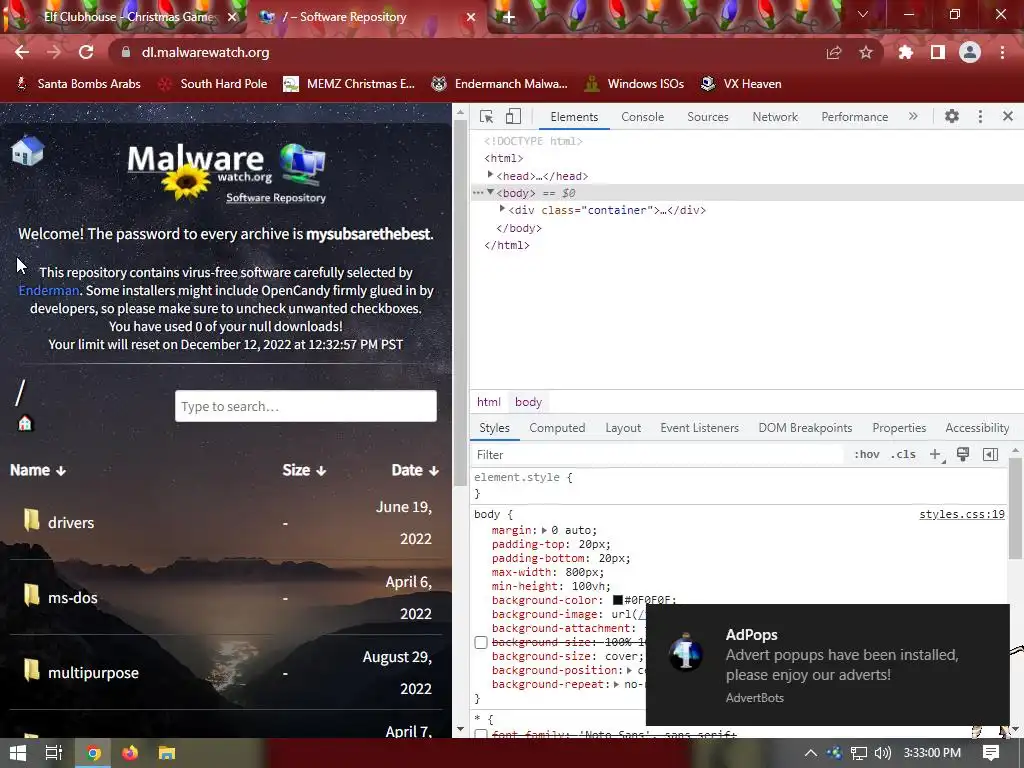Image resolution: width=1024 pixels, height=768 pixels.
Task: Click the Enderman link
Action: coord(49,290)
